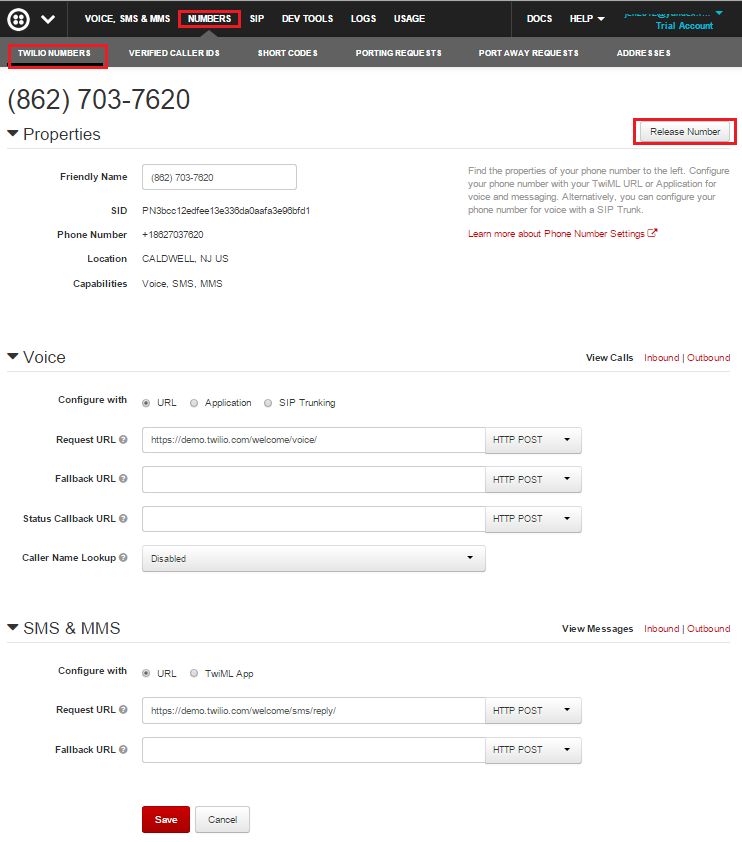
Task: Switch to Verified Caller IDs tab
Action: click(x=174, y=53)
